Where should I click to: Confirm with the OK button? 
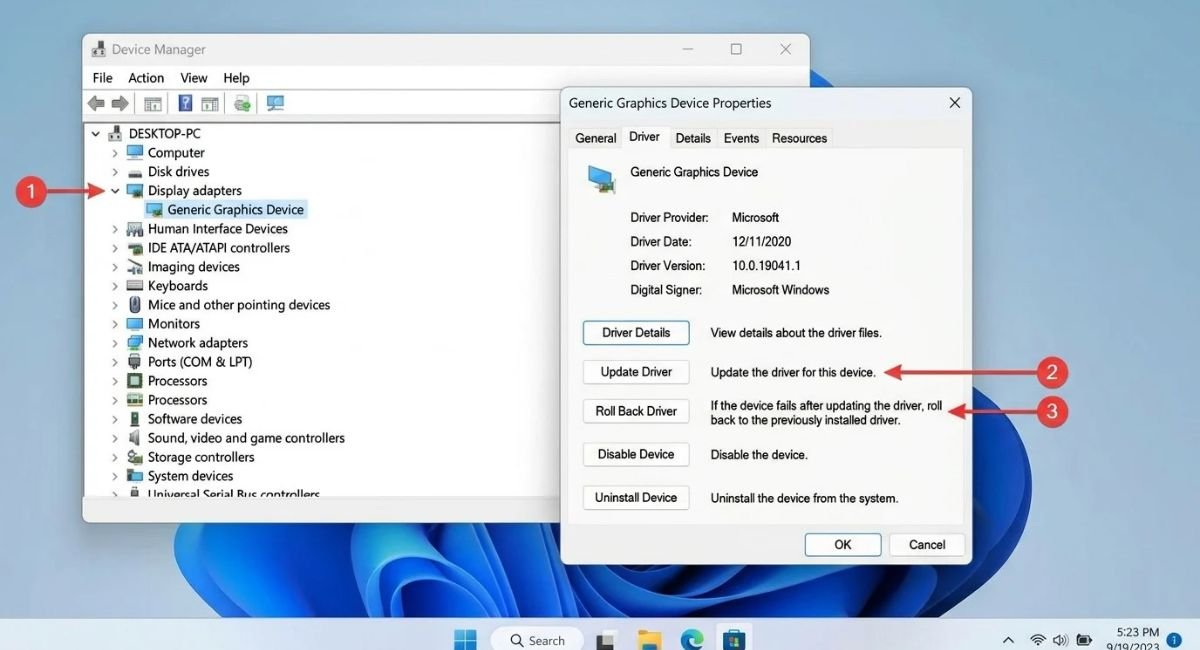coord(843,545)
